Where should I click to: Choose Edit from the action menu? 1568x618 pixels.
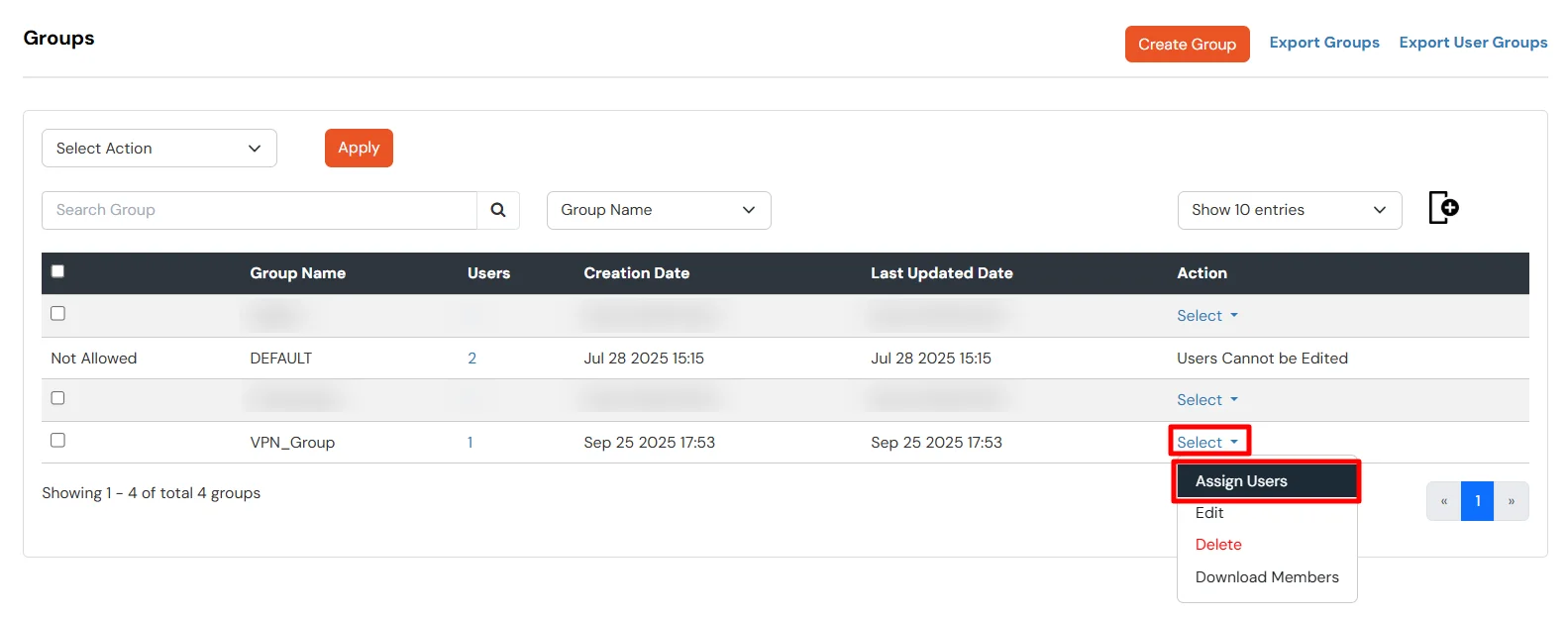tap(1209, 513)
